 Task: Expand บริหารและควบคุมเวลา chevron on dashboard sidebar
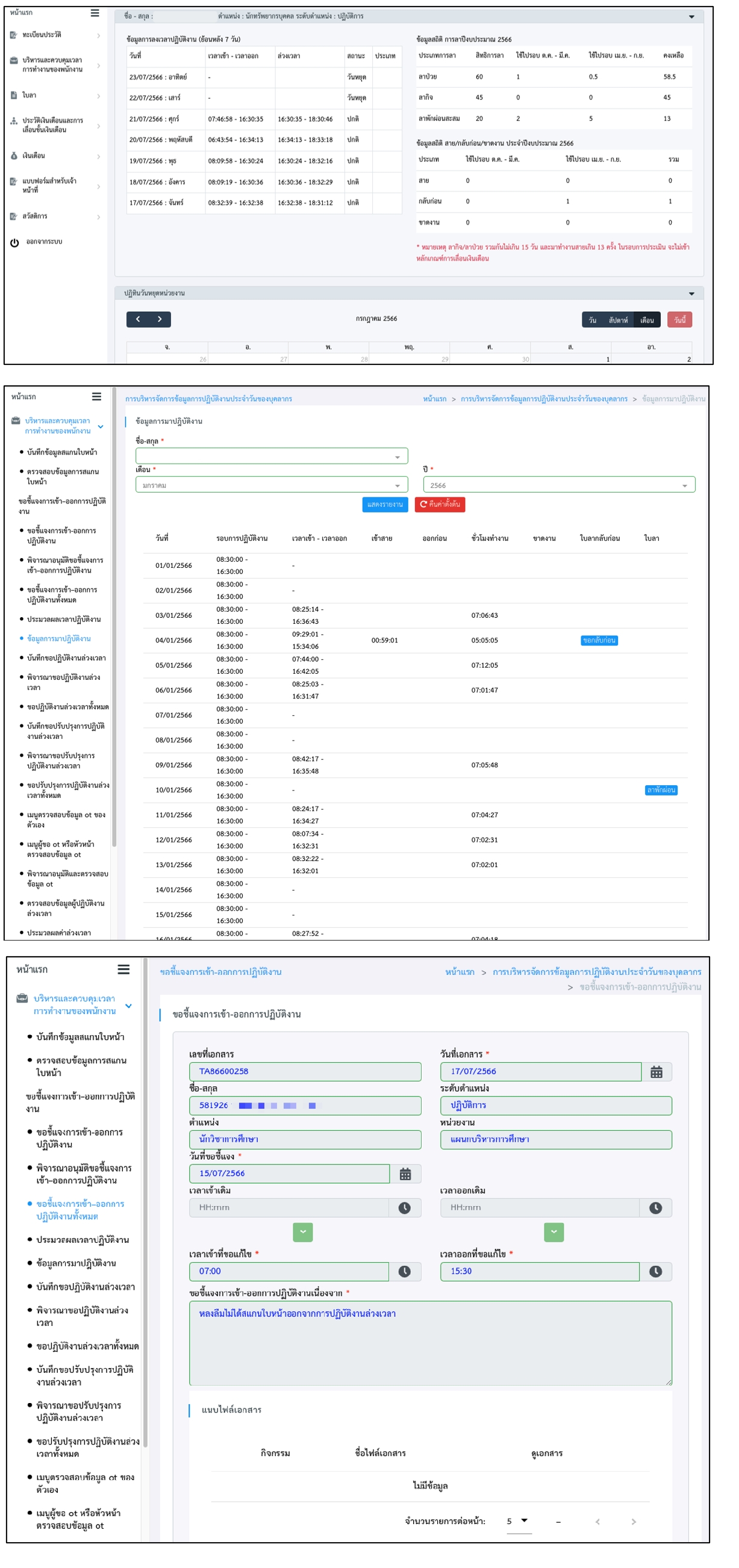99,65
